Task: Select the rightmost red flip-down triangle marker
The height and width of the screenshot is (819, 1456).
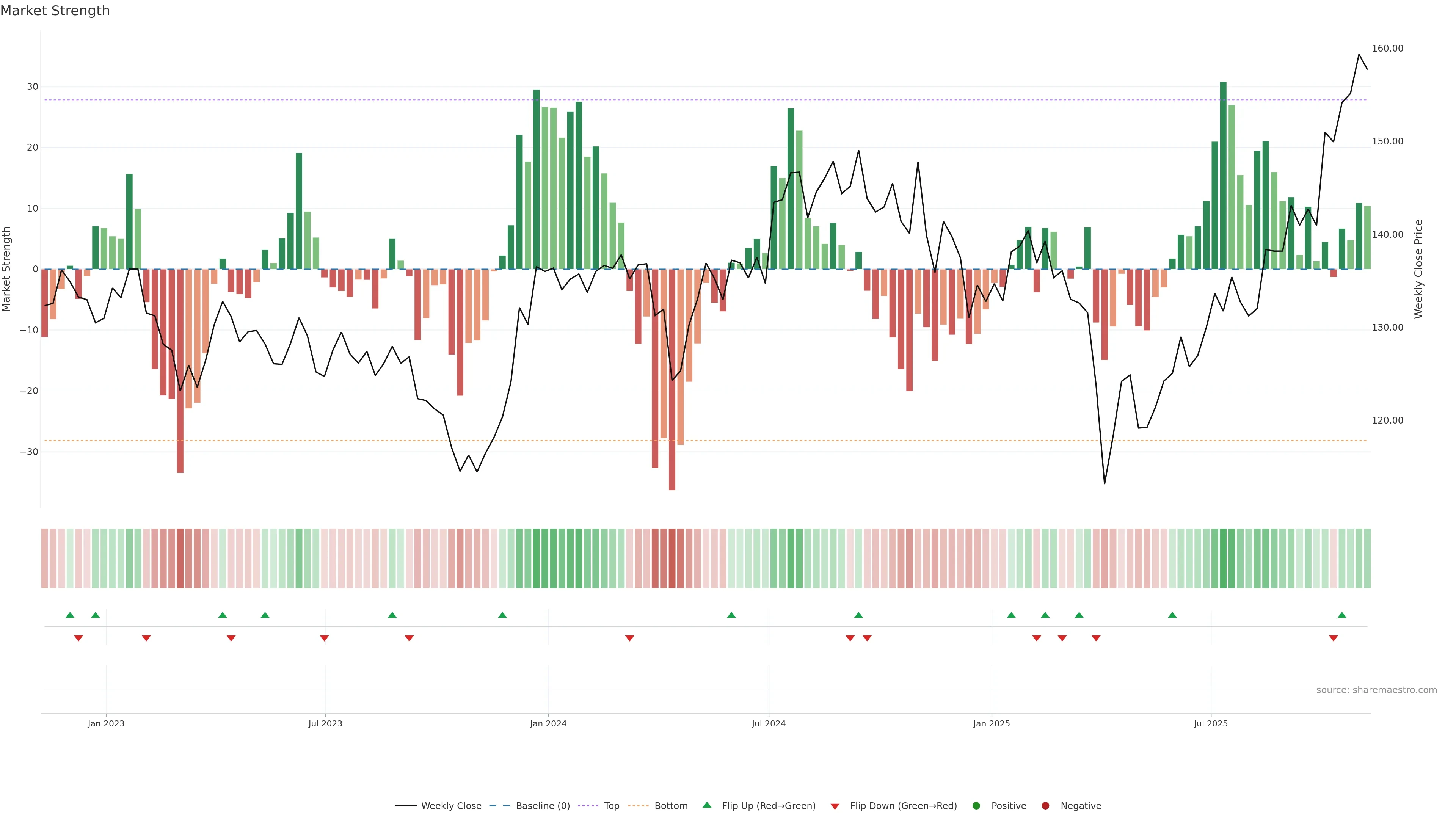Action: point(1334,638)
